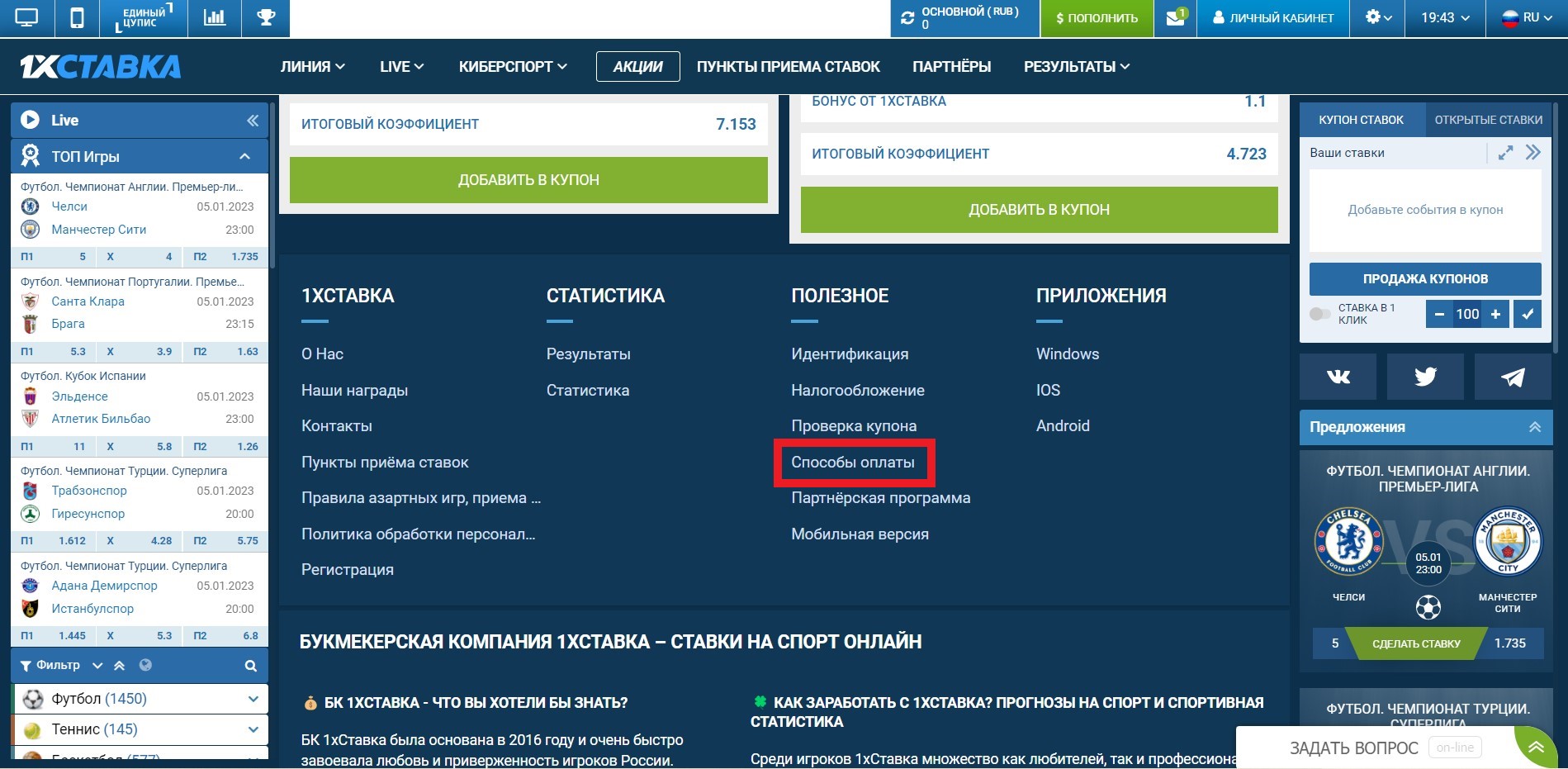Open VK social link

[1338, 377]
